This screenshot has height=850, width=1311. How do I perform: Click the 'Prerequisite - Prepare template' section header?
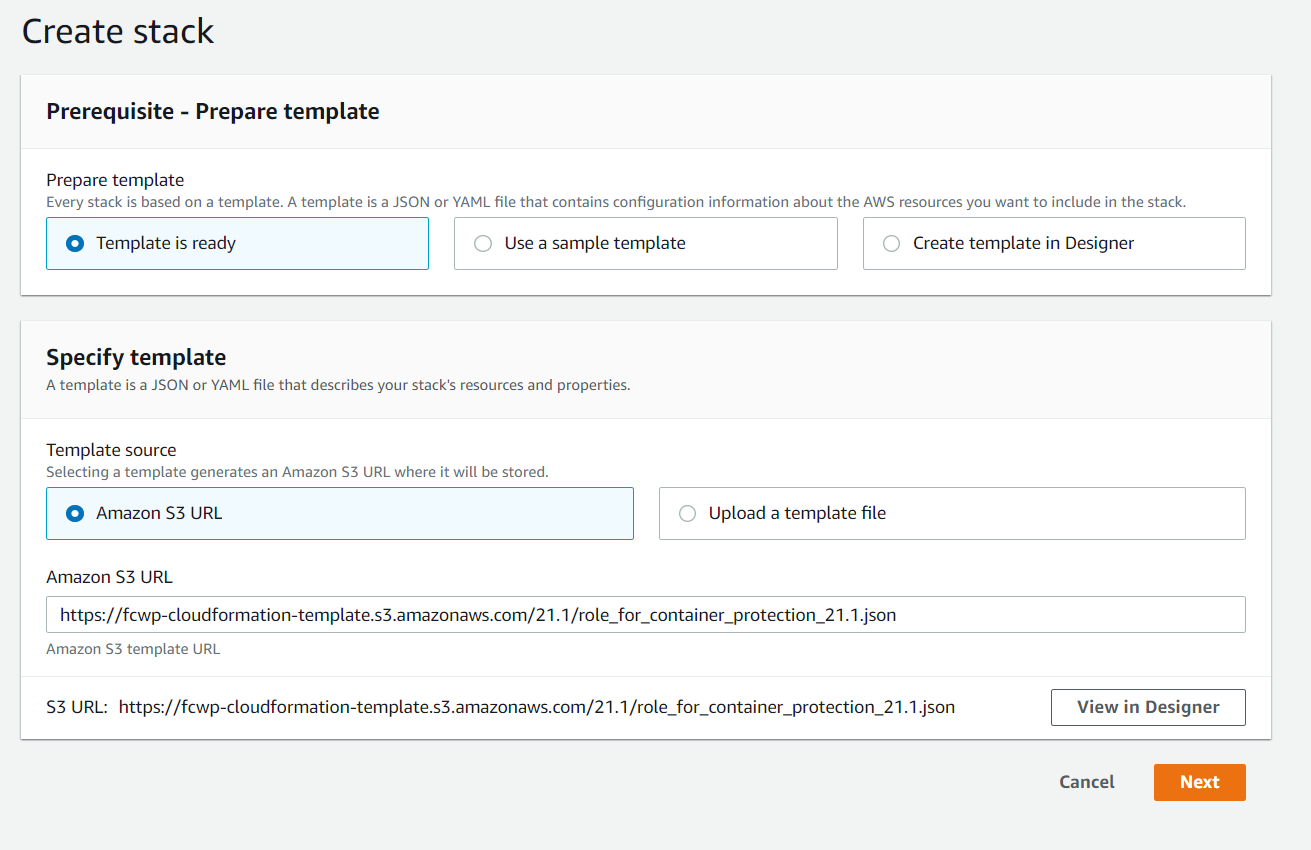tap(212, 111)
